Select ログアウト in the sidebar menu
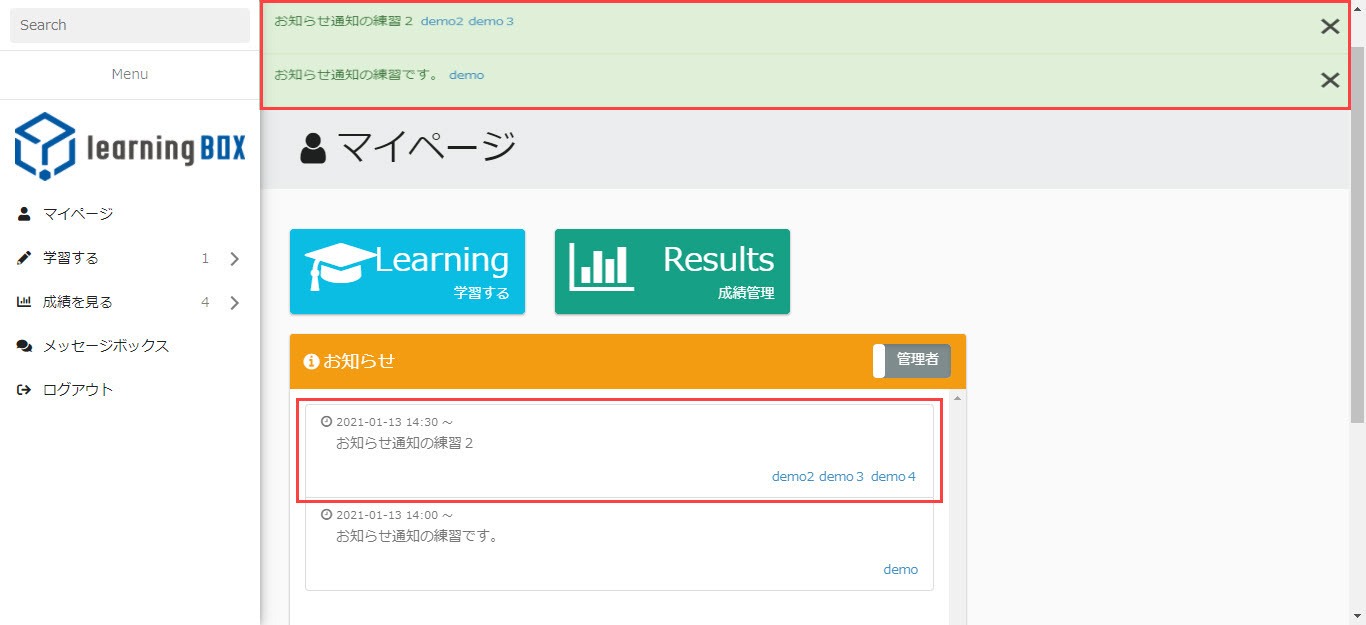 pos(78,390)
